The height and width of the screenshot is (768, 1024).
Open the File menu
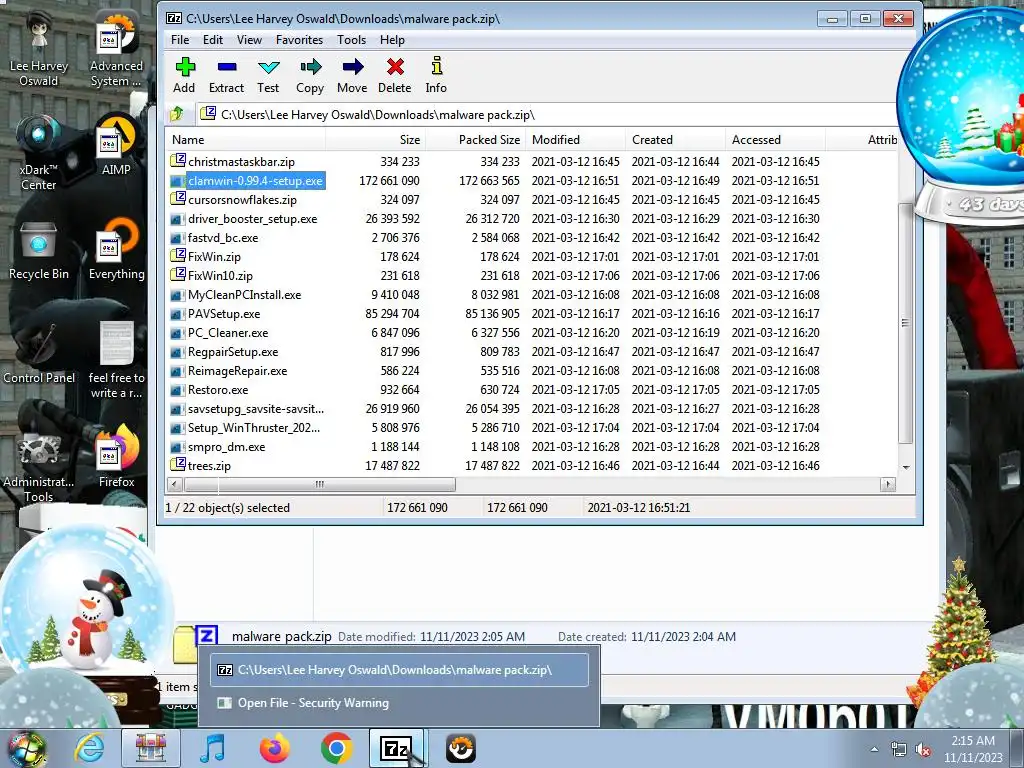180,40
